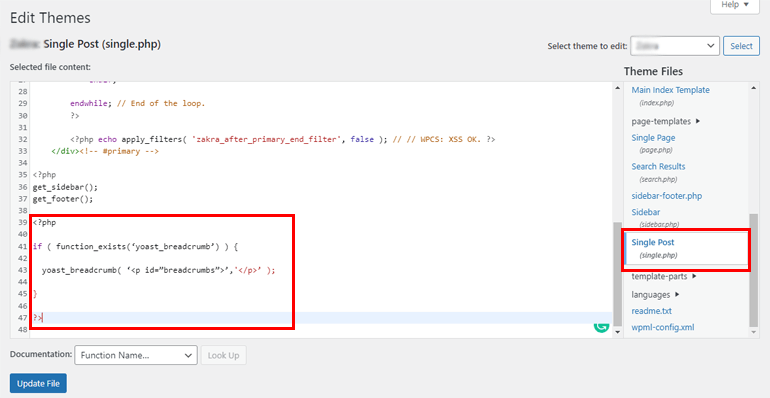
Task: Open sidebar-footer.php file
Action: [x=666, y=196]
